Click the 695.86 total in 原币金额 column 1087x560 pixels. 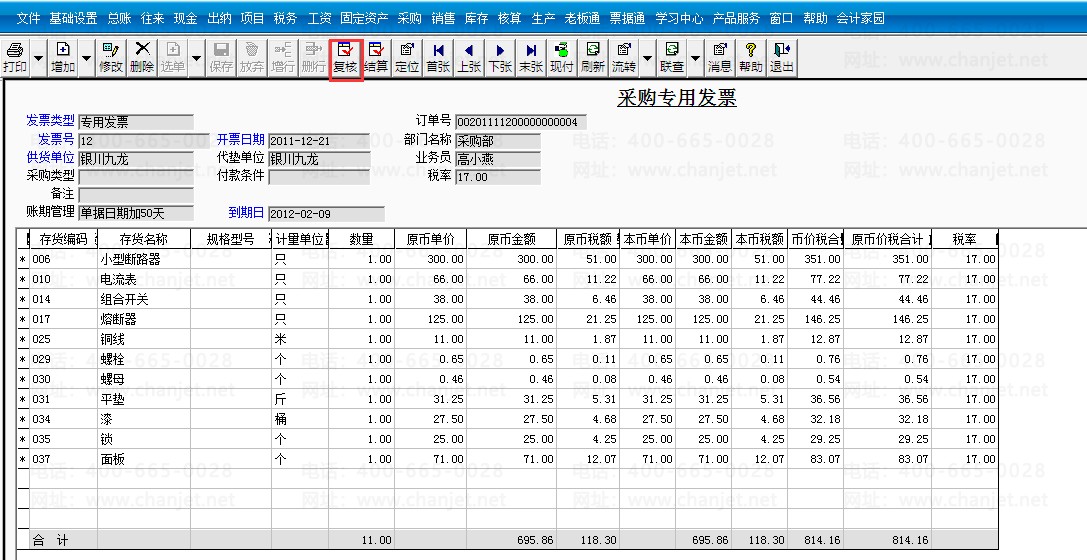tap(512, 540)
